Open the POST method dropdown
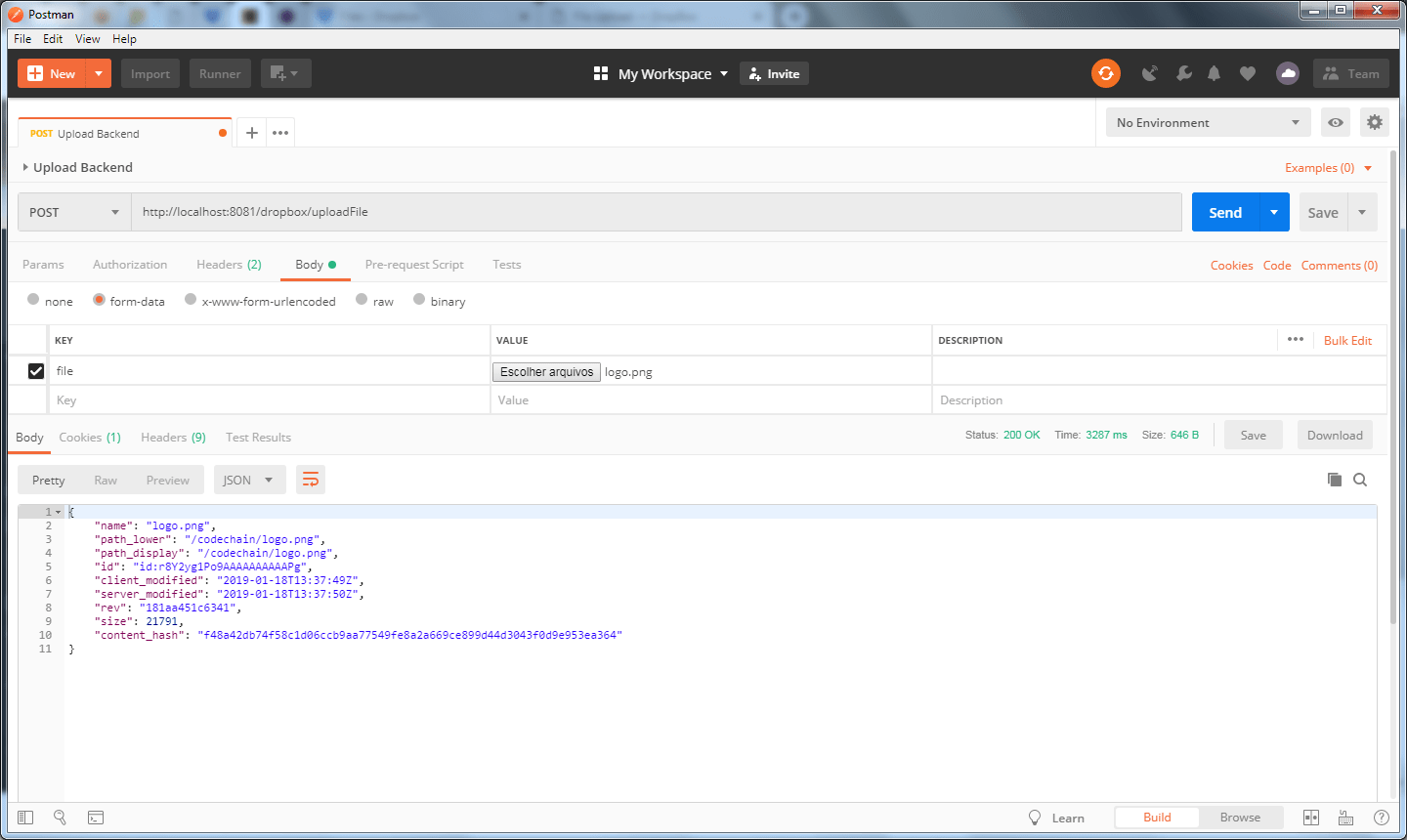This screenshot has width=1407, height=840. (74, 212)
